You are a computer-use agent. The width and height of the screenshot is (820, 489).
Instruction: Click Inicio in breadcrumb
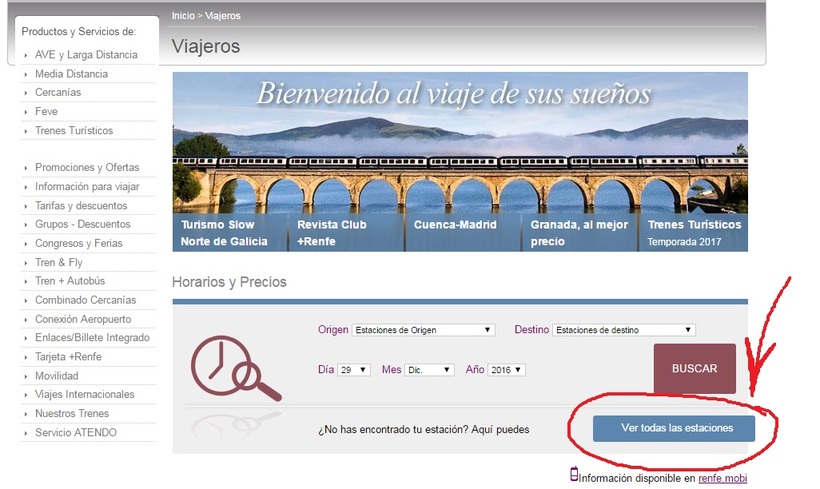tap(183, 16)
